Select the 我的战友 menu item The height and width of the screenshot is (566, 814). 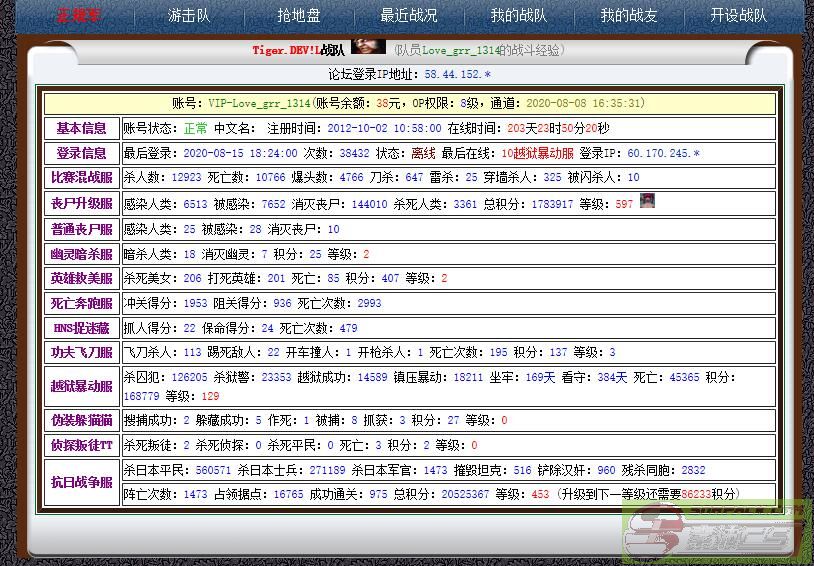tap(629, 16)
